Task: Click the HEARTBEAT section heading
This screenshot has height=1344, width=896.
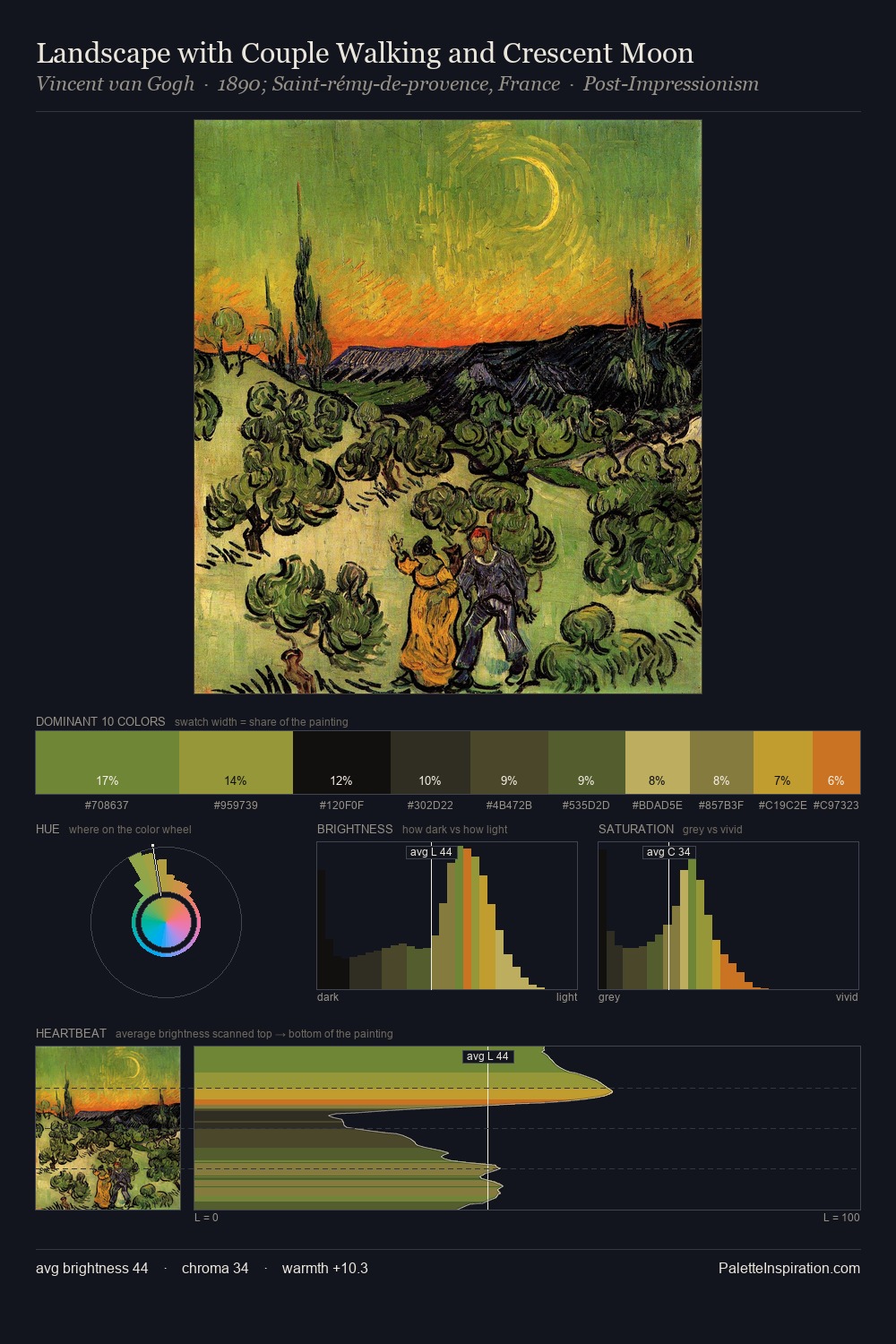Action: pyautogui.click(x=71, y=1033)
